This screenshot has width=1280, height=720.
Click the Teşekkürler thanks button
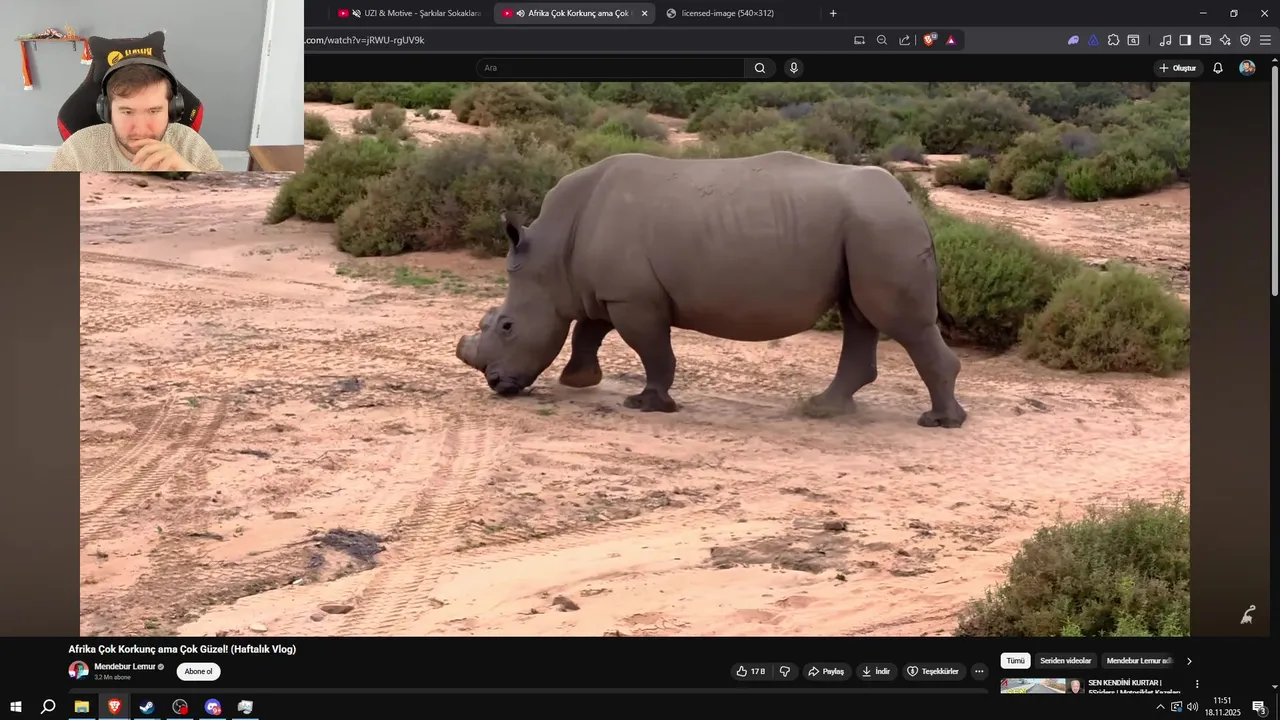point(933,671)
